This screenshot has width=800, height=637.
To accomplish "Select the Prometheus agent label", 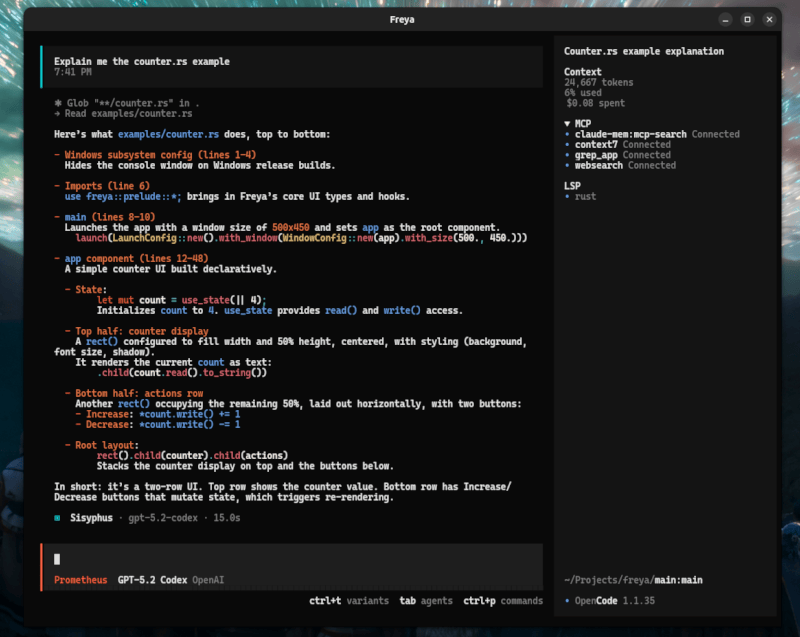I will 80,580.
